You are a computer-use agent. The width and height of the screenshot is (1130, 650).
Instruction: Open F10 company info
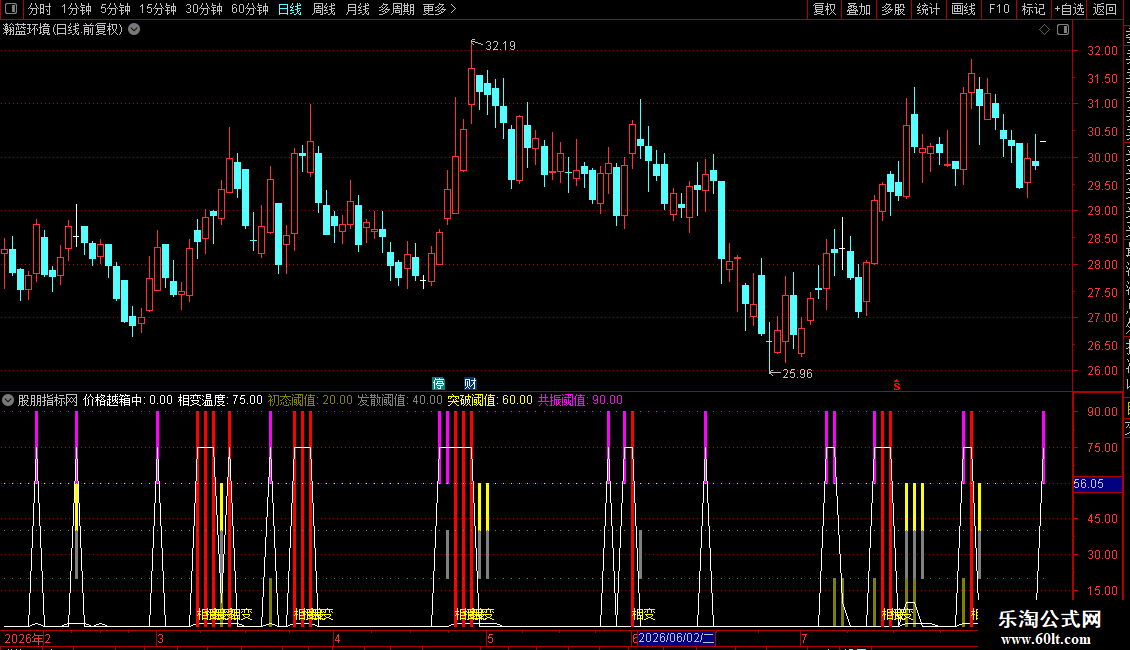pos(999,9)
